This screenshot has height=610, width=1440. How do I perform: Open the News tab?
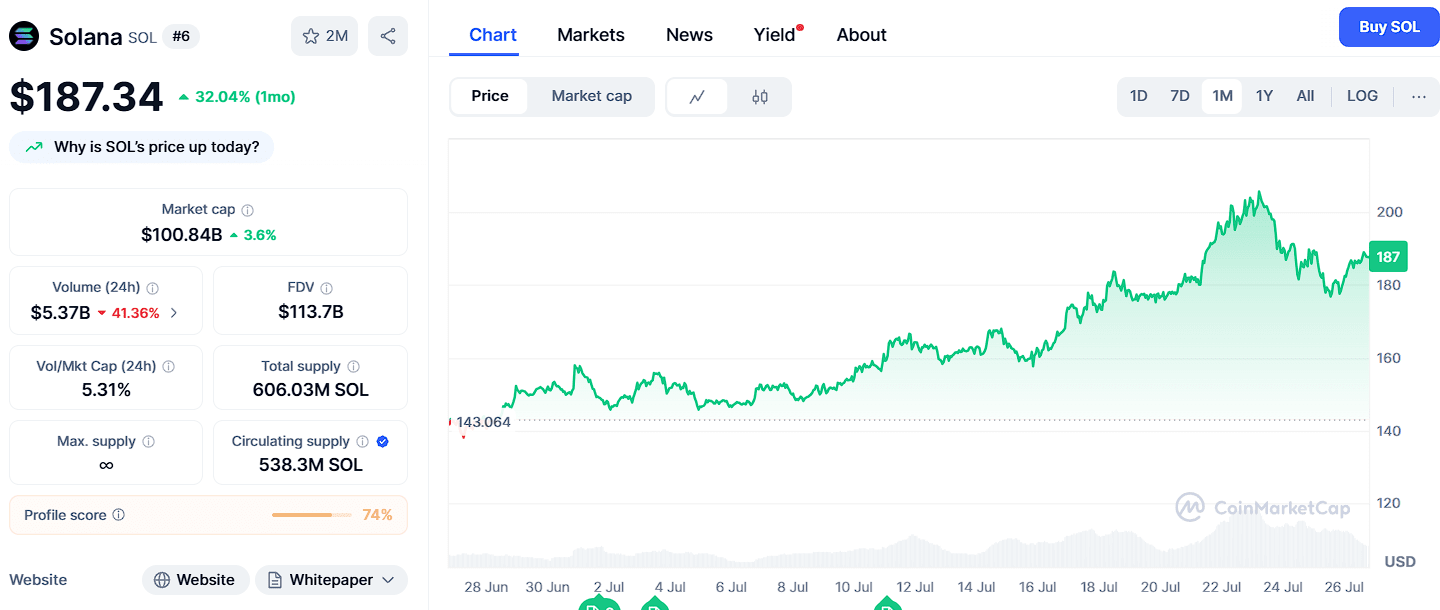point(689,35)
